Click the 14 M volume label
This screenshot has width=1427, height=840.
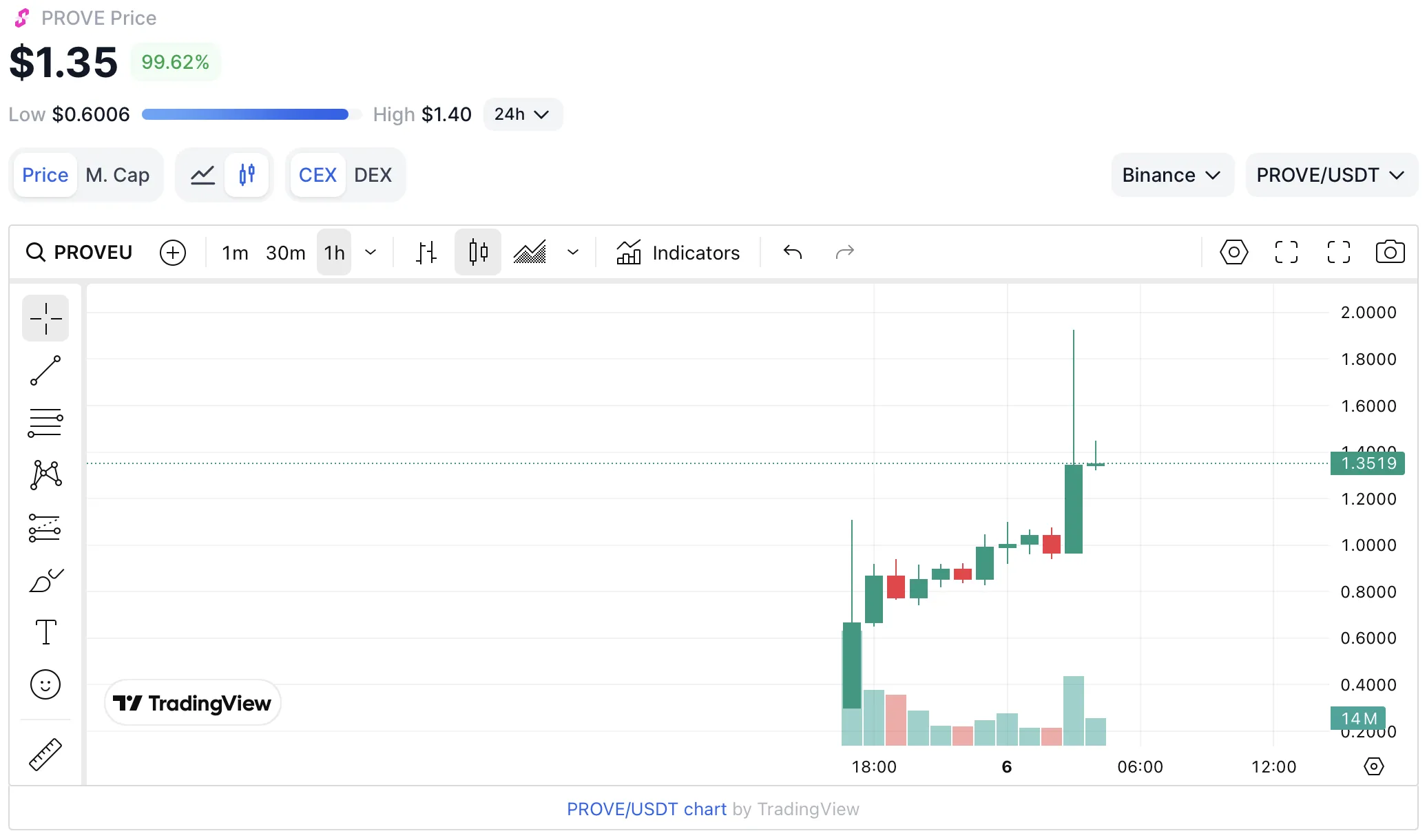(1358, 718)
